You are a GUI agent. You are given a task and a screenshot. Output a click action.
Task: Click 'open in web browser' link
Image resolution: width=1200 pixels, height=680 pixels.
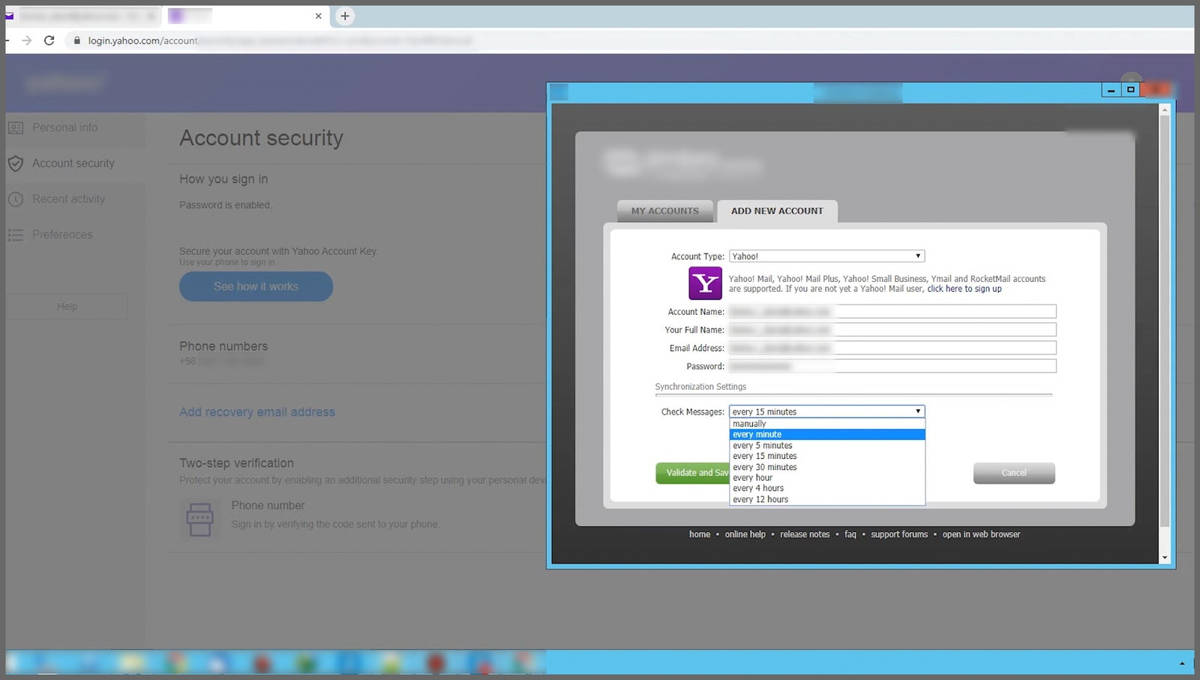(981, 535)
